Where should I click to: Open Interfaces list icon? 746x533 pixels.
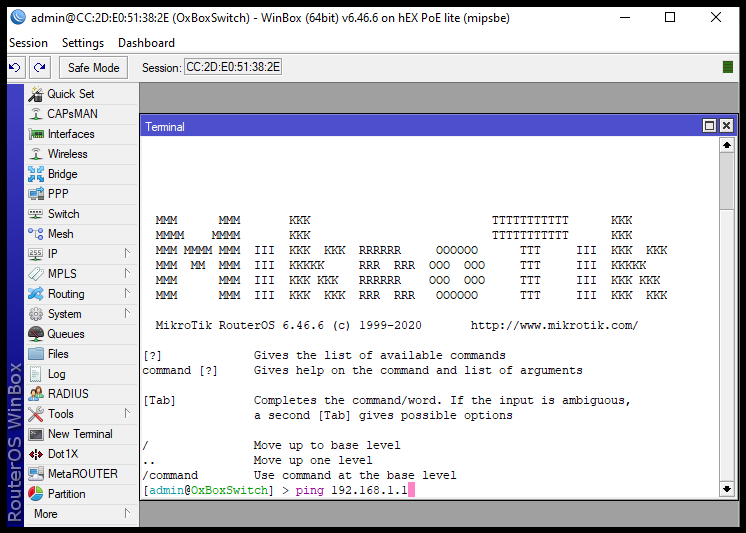pyautogui.click(x=36, y=134)
